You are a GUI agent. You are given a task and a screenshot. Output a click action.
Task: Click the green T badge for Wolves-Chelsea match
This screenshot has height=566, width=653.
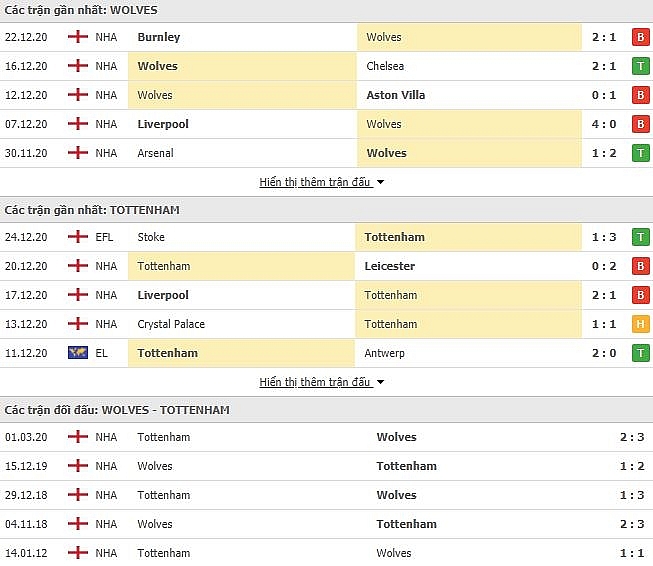pos(641,66)
